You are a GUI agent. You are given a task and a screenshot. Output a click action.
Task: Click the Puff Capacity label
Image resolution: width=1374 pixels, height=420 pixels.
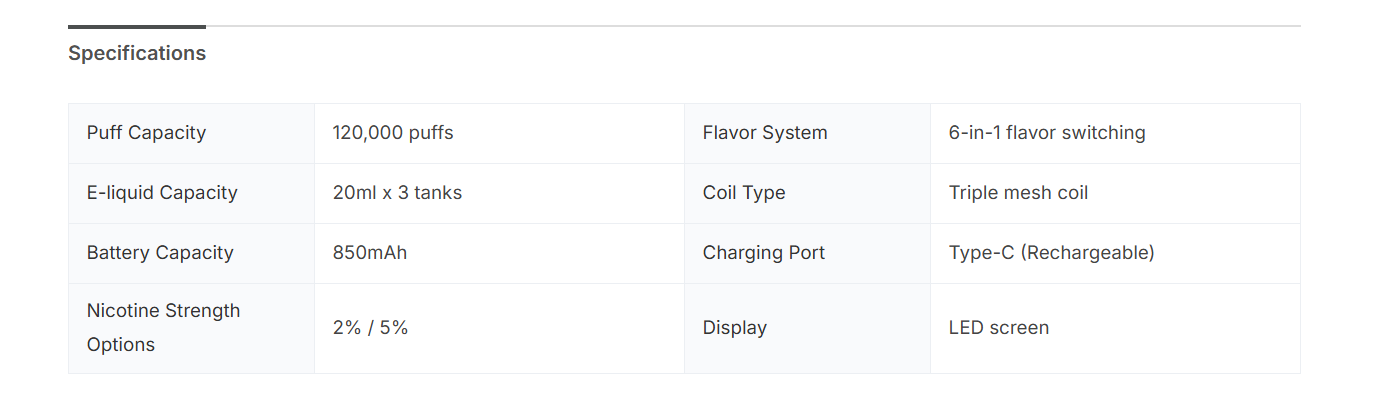pyautogui.click(x=146, y=133)
